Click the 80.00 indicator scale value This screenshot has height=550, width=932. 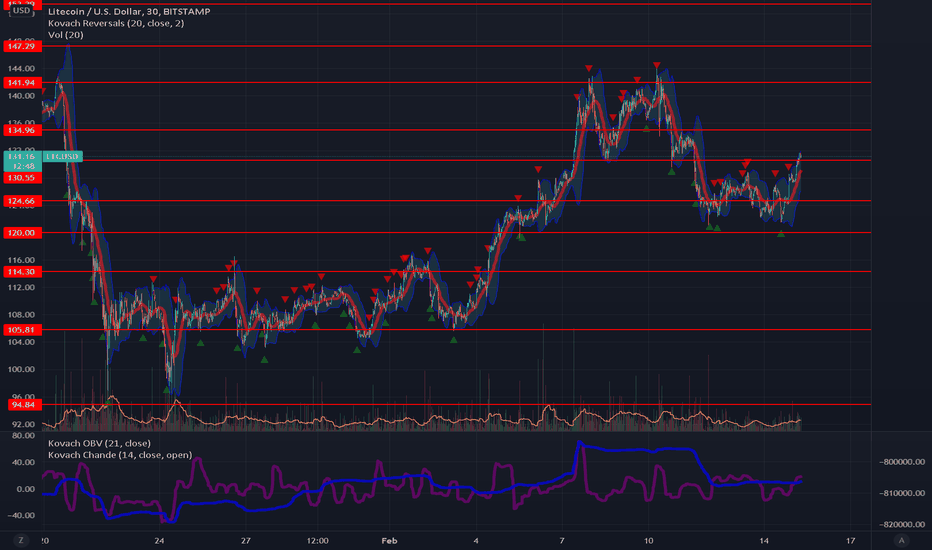point(23,435)
